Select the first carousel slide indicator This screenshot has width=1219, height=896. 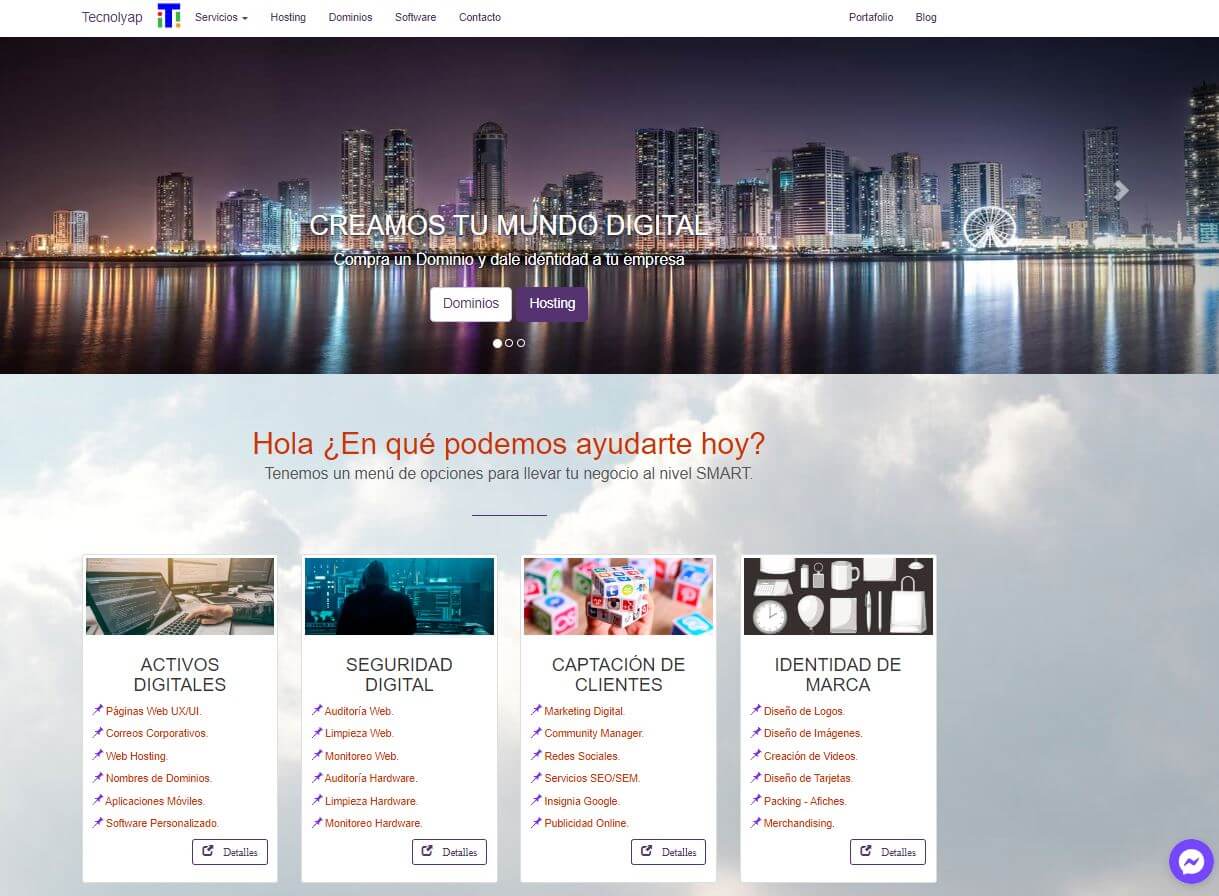tap(497, 343)
